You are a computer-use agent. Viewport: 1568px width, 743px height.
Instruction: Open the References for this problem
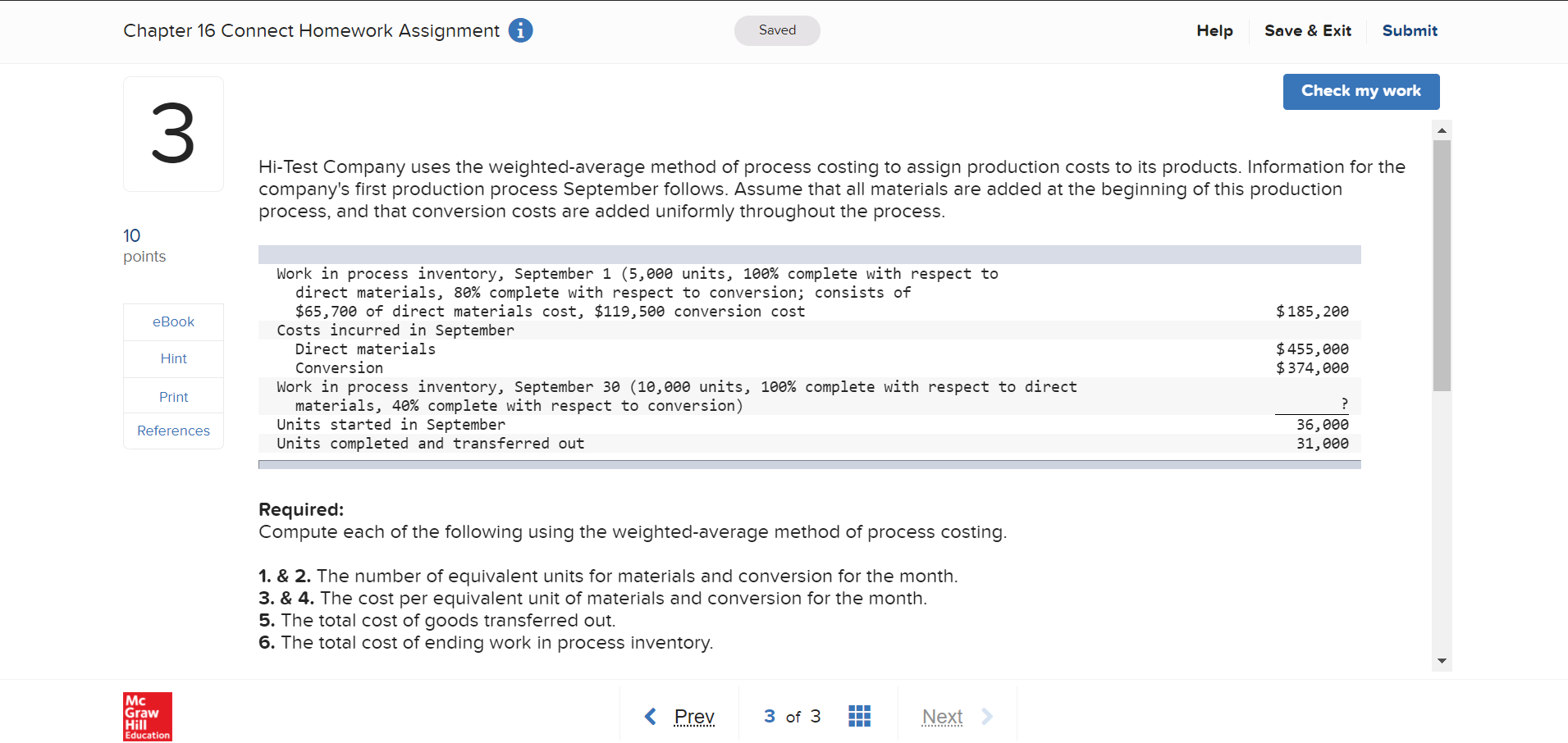coord(173,431)
